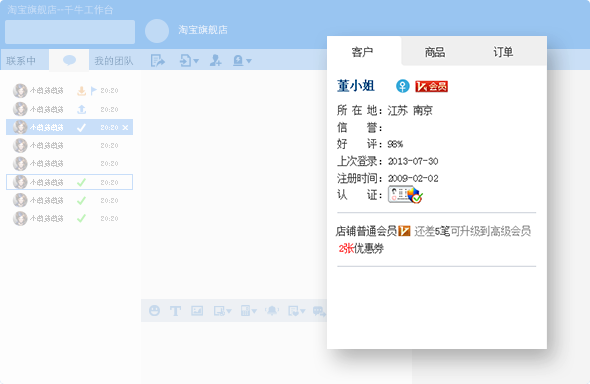
Task: Click the registration date 2009-02-02
Action: tap(413, 178)
